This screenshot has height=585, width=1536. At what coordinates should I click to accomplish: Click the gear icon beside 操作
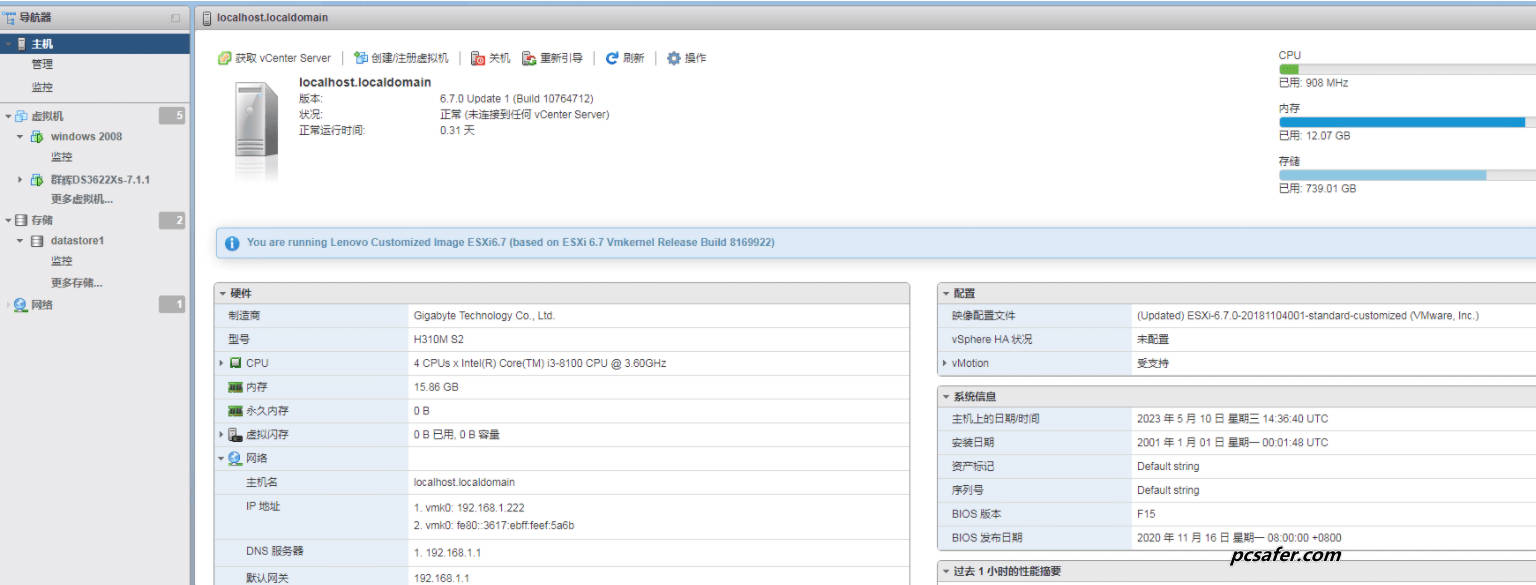click(674, 58)
